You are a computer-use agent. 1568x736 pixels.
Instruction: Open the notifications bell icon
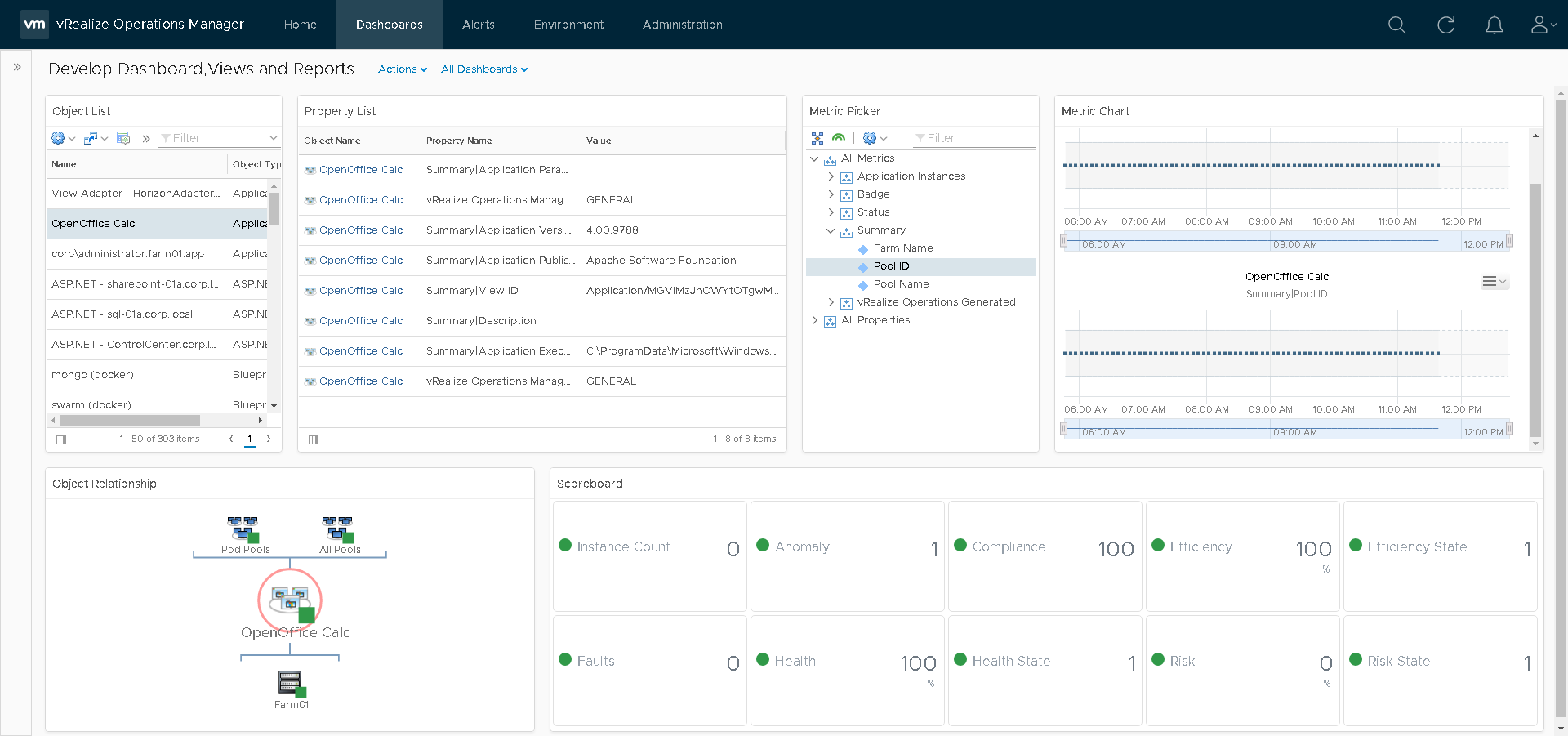(1494, 25)
